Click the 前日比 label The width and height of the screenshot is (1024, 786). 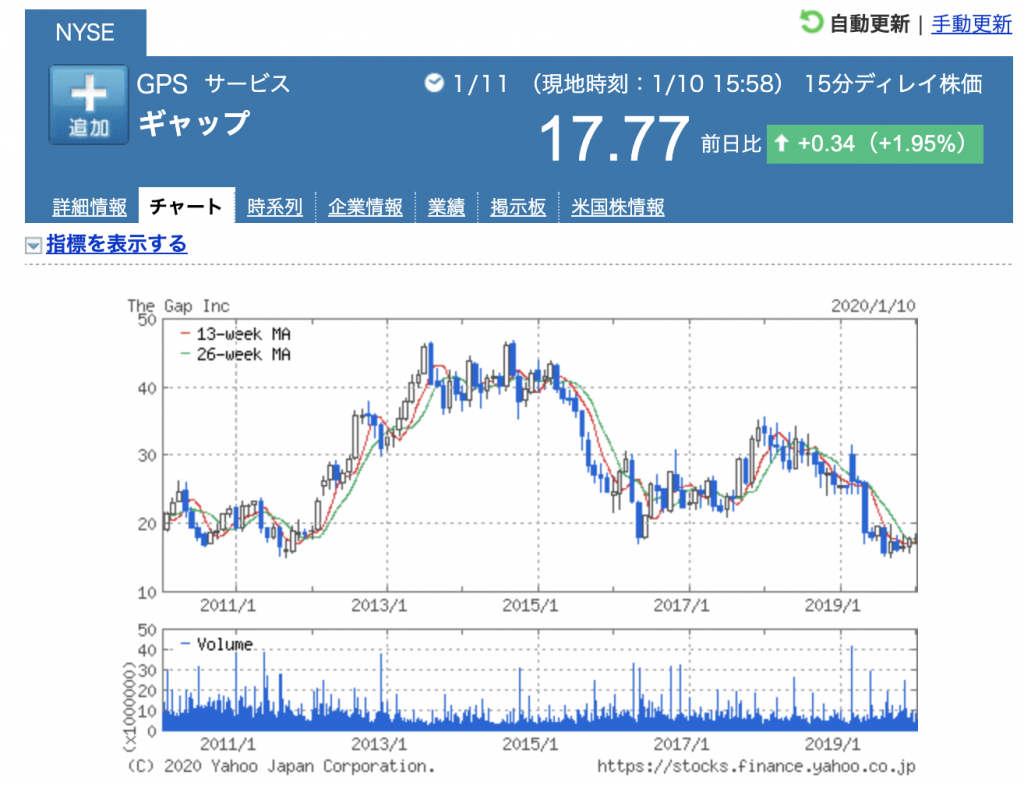[x=731, y=144]
